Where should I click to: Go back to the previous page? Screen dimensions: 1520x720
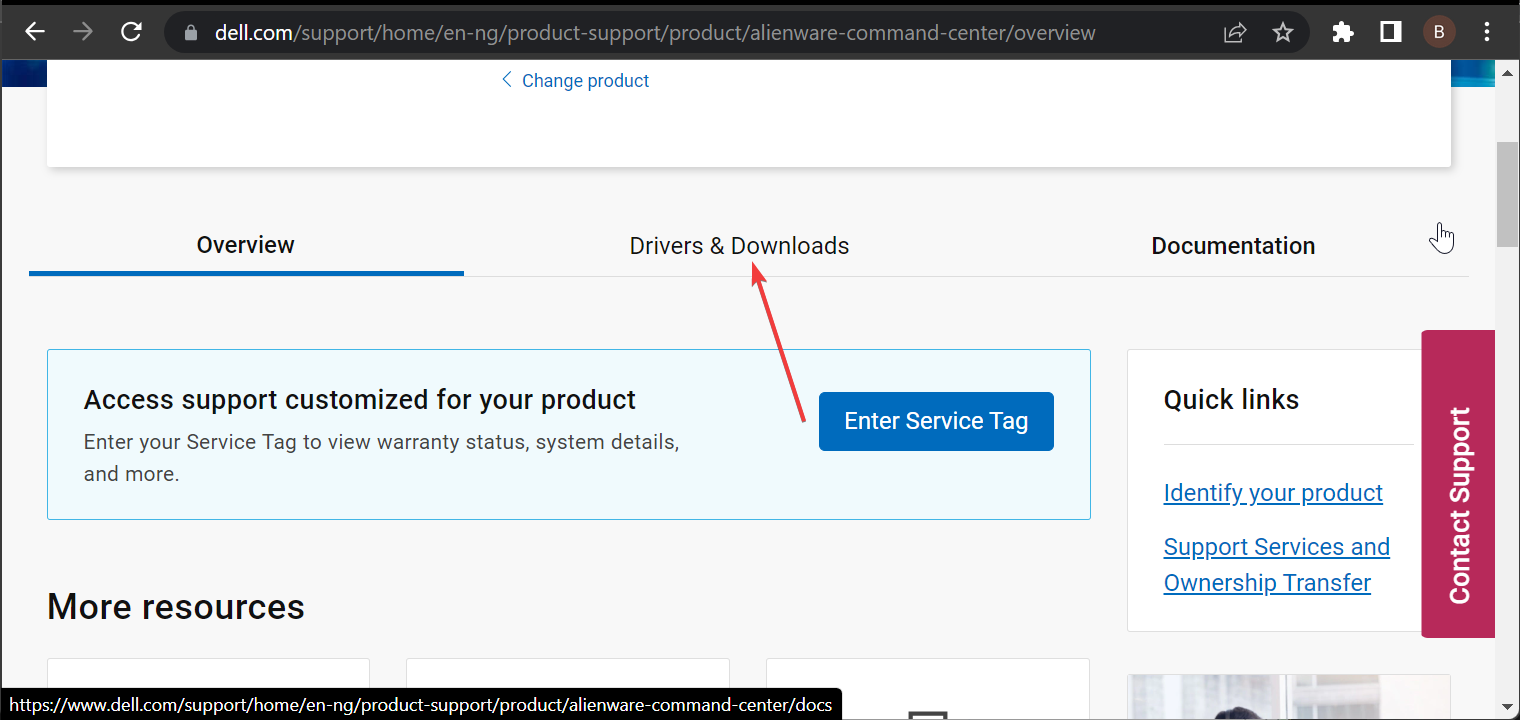pyautogui.click(x=35, y=32)
